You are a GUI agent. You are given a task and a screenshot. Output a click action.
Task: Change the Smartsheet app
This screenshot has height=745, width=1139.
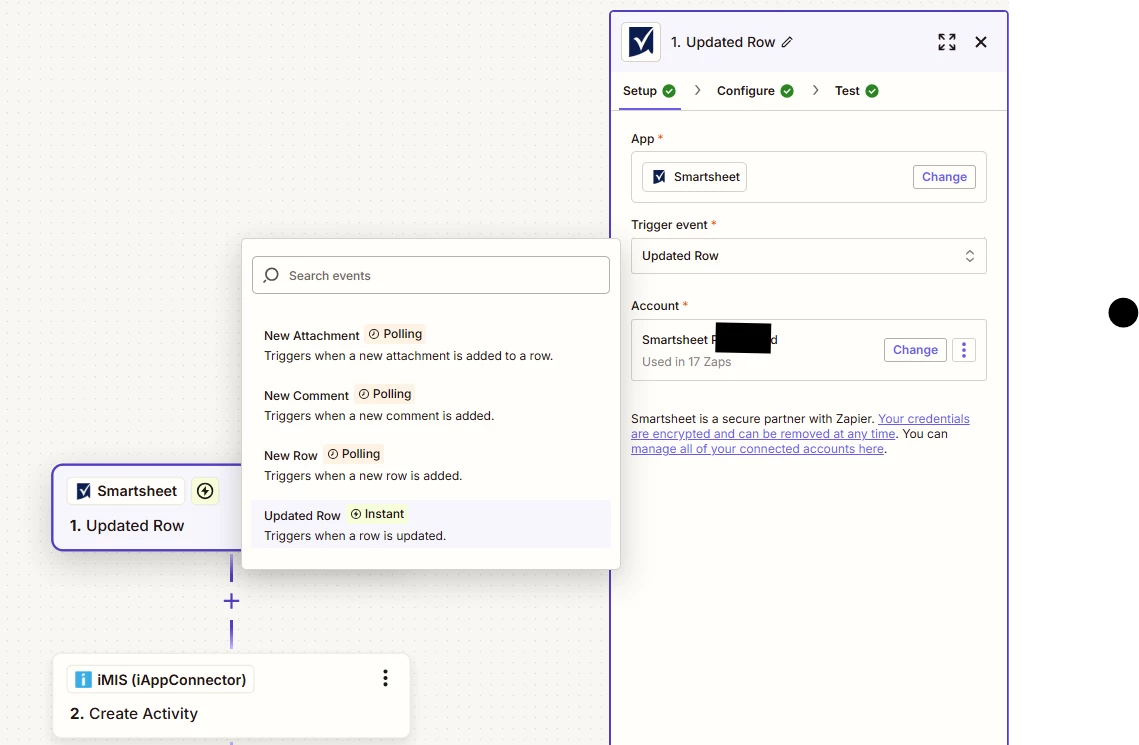point(944,176)
